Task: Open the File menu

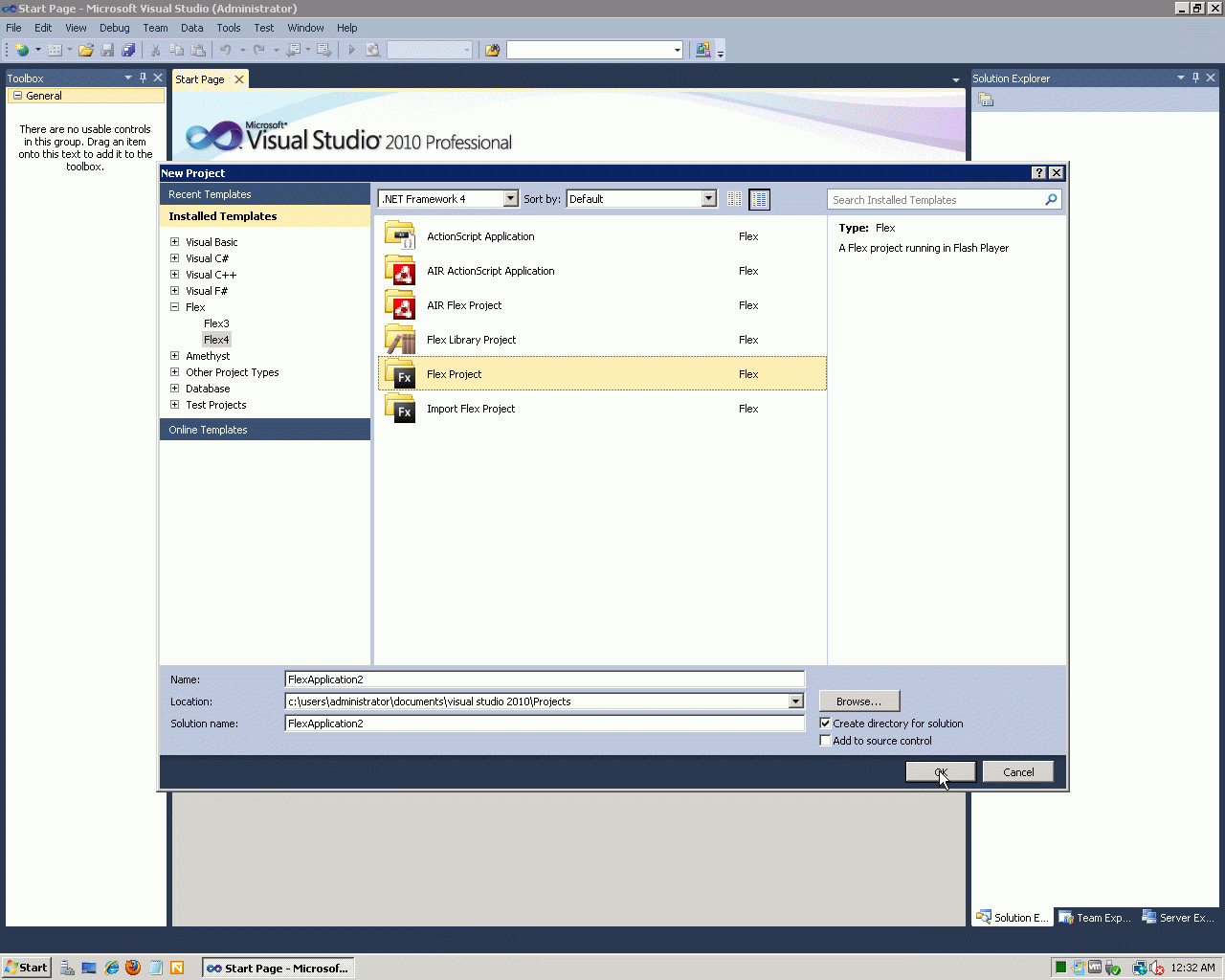Action: (13, 28)
